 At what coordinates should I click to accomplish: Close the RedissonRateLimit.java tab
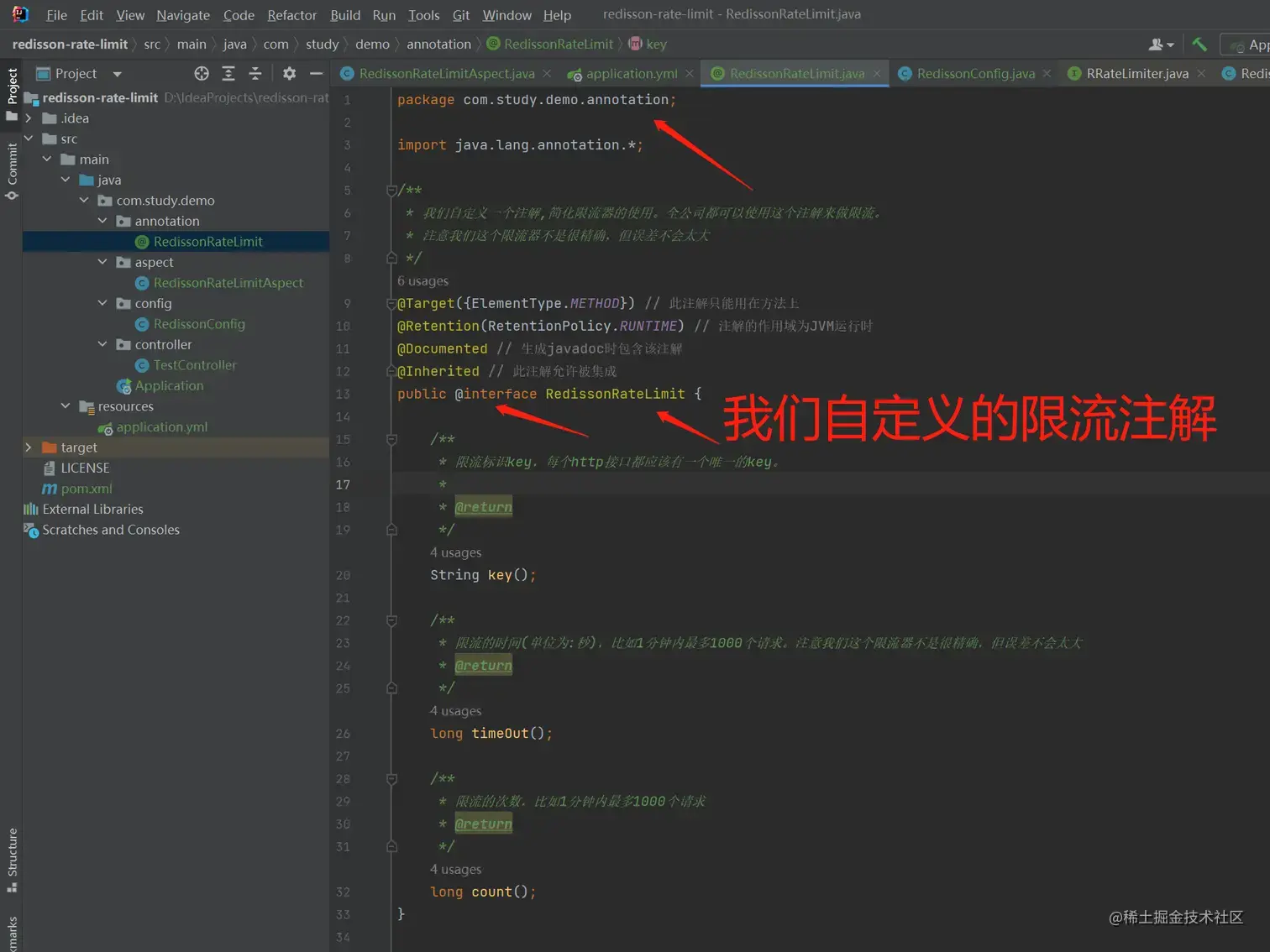pos(877,74)
